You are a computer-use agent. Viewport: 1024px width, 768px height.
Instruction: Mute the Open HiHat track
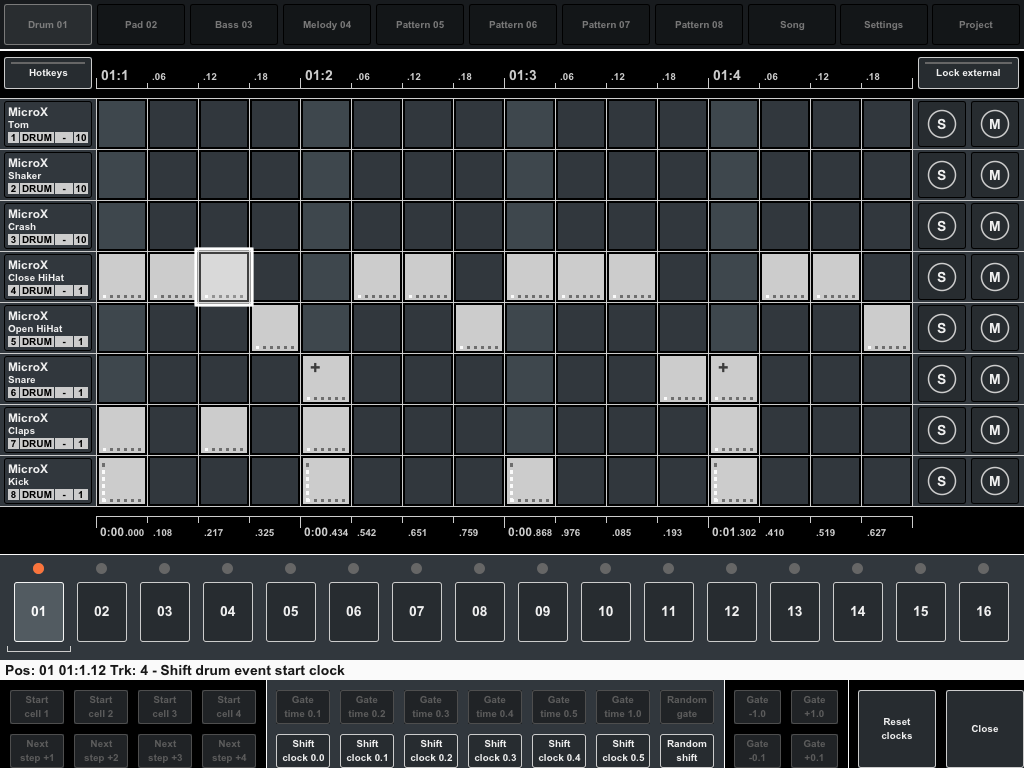point(995,328)
